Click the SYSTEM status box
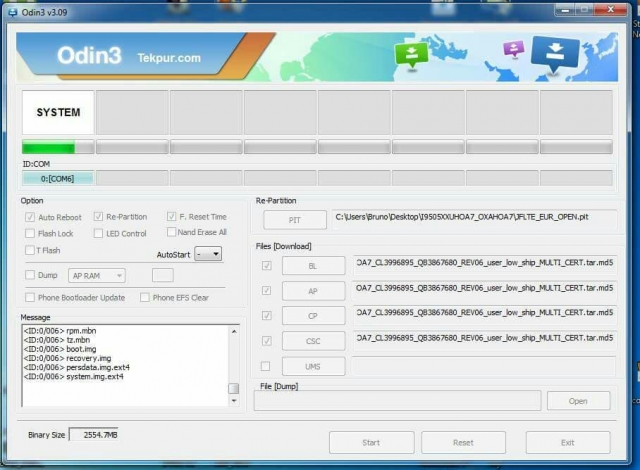Screen dimensions: 640x470 [x=58, y=113]
